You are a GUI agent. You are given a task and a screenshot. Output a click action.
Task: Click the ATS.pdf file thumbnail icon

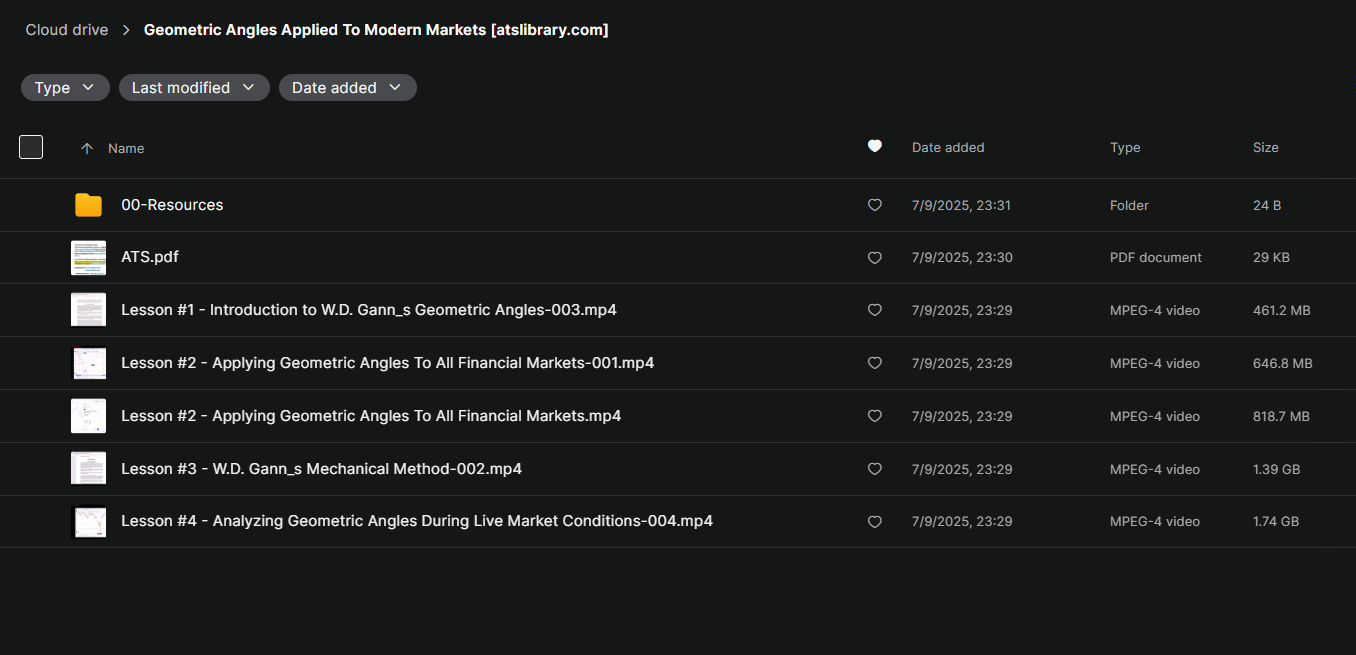[88, 257]
